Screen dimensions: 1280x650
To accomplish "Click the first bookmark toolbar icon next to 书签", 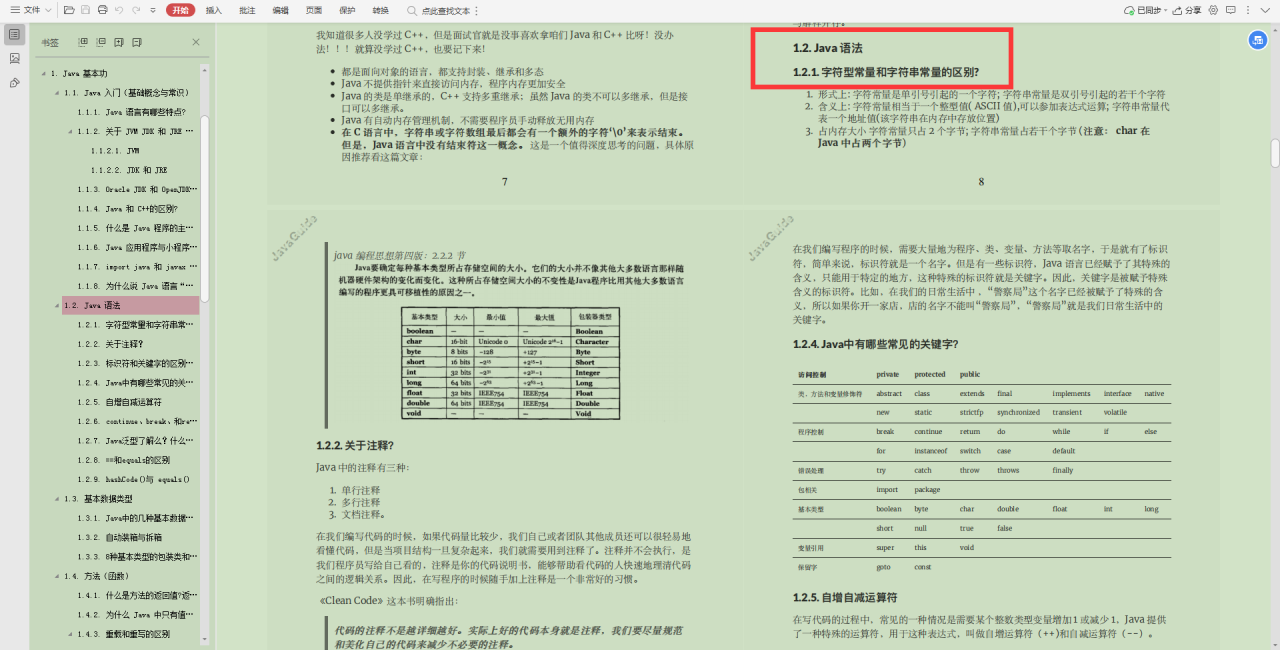I will pos(83,43).
